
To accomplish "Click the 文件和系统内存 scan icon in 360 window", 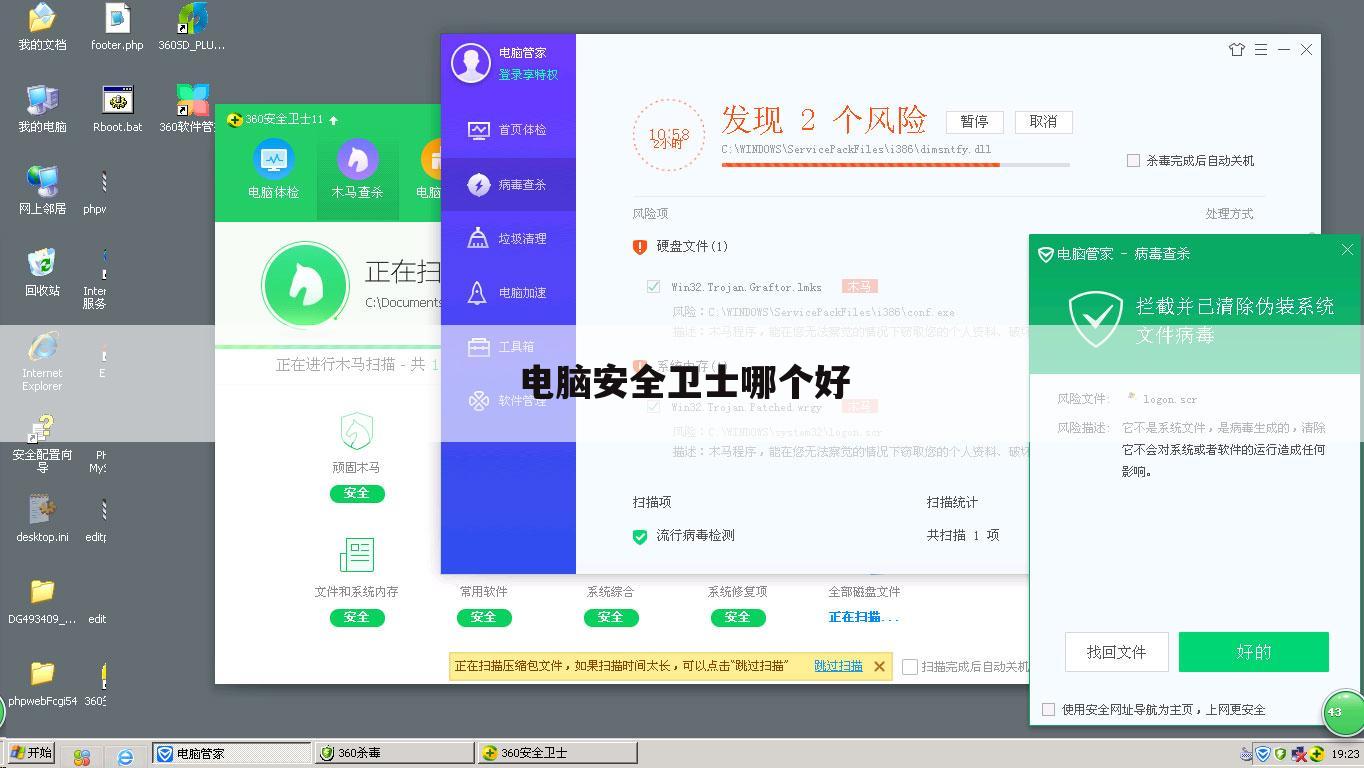I will tap(357, 555).
